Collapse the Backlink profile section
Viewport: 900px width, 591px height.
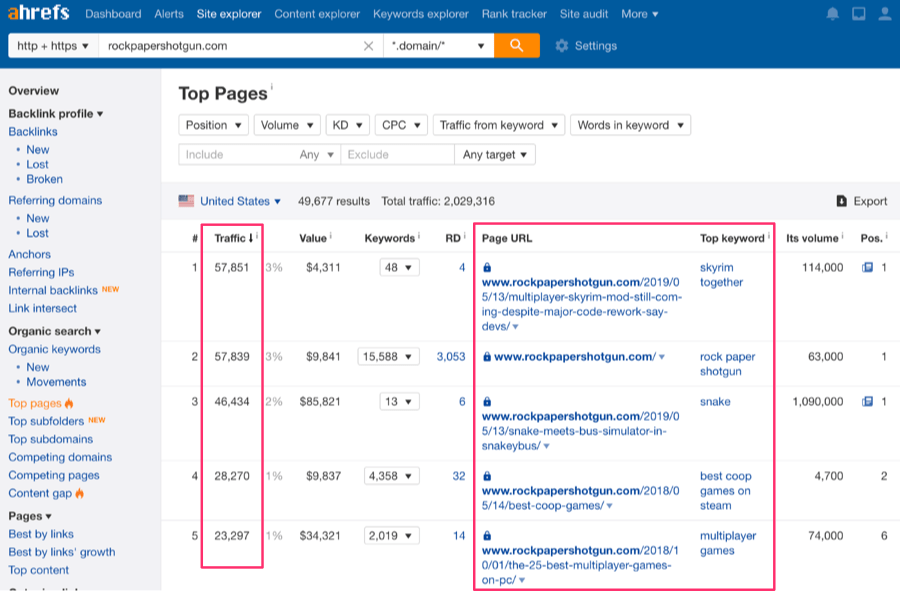click(56, 114)
